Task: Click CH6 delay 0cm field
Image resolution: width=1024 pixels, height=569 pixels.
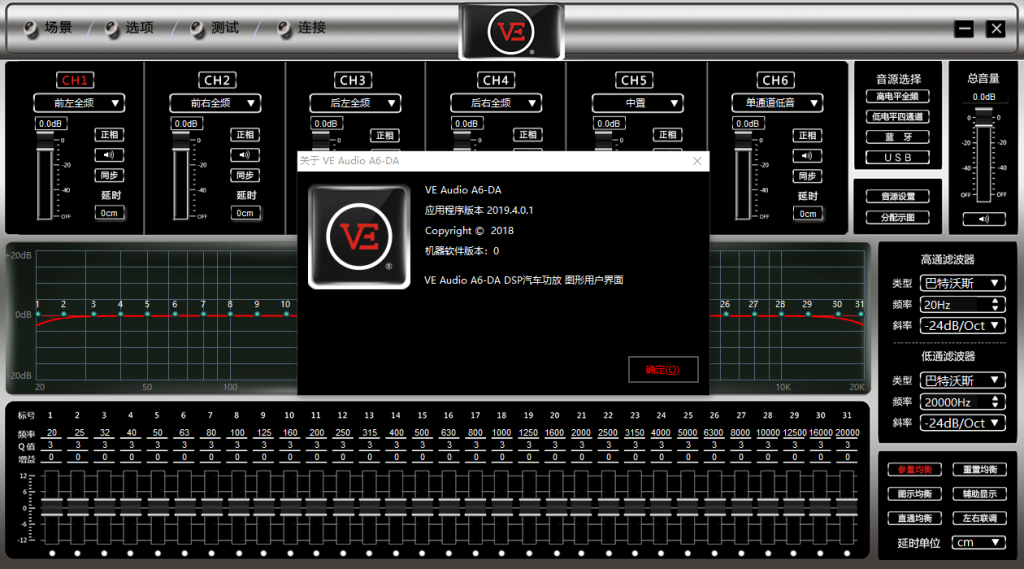Action: click(x=807, y=214)
